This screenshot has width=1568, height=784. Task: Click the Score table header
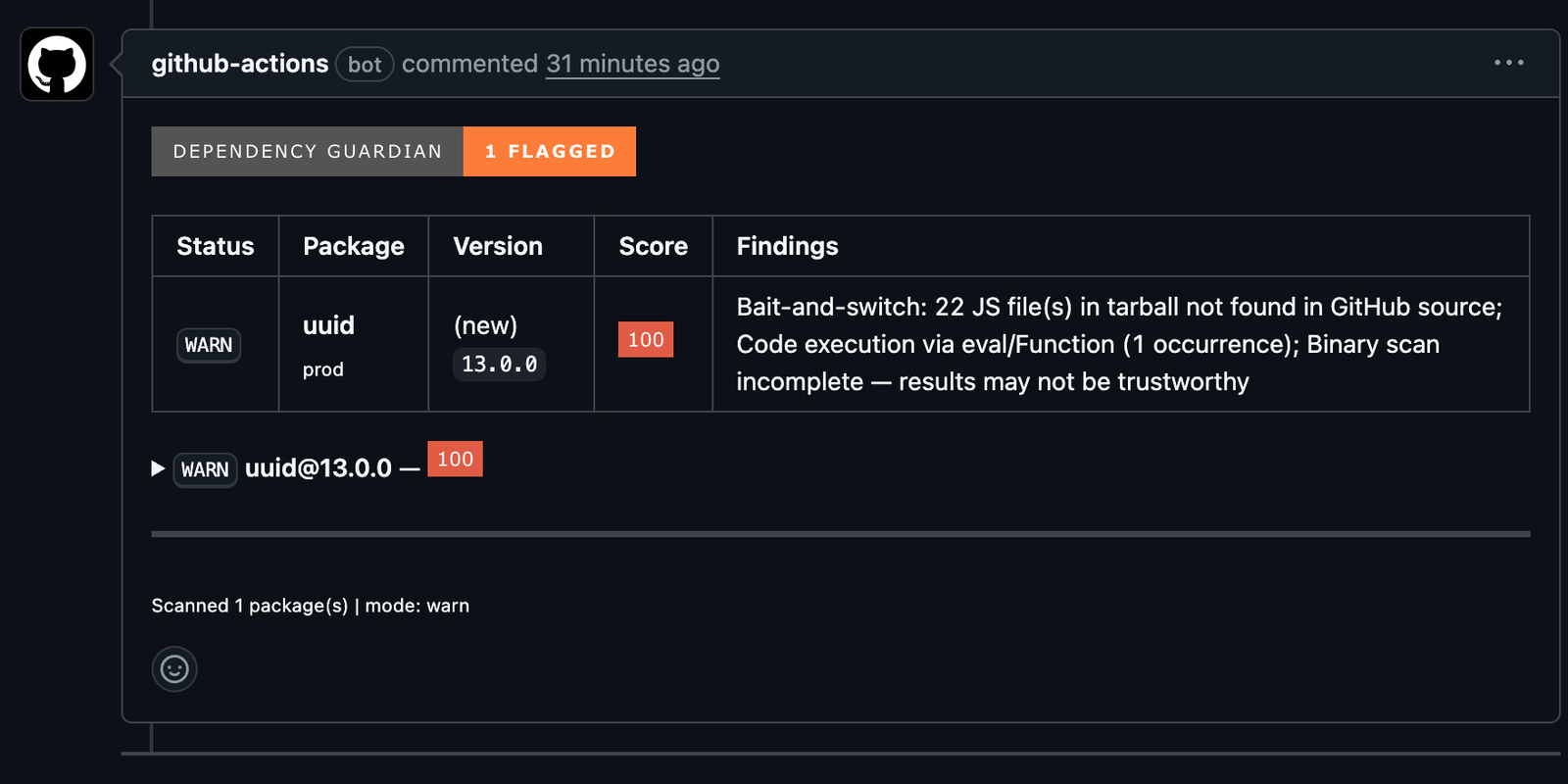pyautogui.click(x=653, y=246)
